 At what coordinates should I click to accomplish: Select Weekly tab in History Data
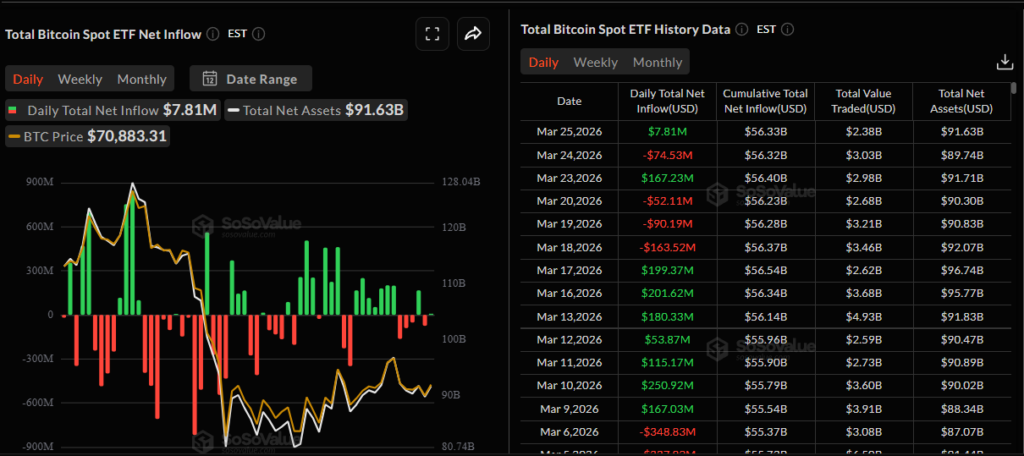595,62
